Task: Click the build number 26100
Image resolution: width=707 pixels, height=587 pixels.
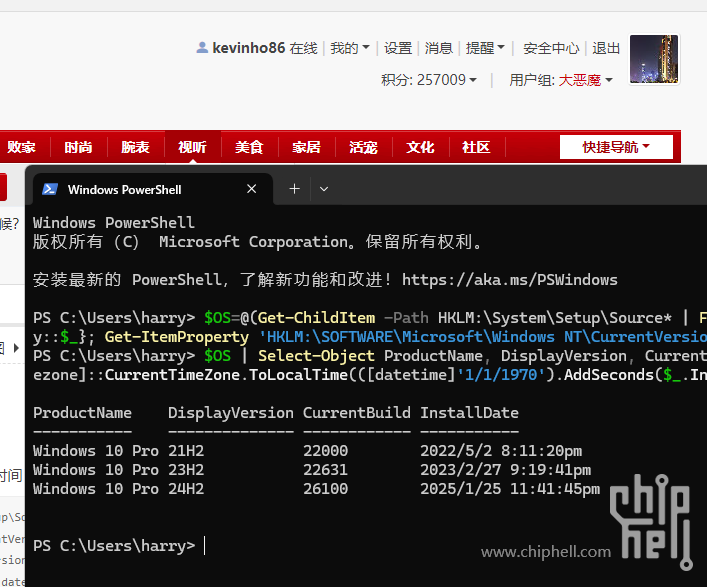Action: tap(326, 489)
